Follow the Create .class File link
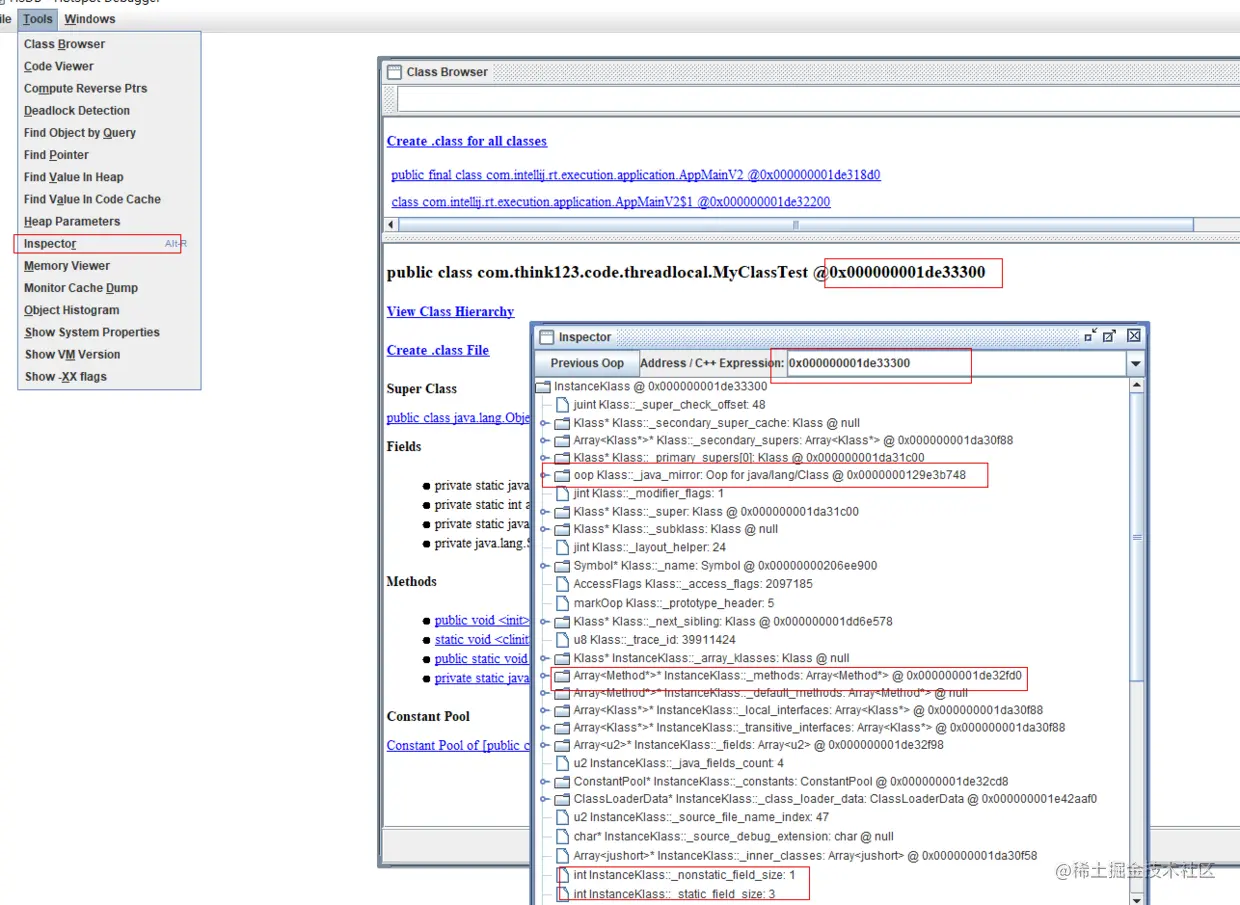The image size is (1240, 905). coord(438,350)
